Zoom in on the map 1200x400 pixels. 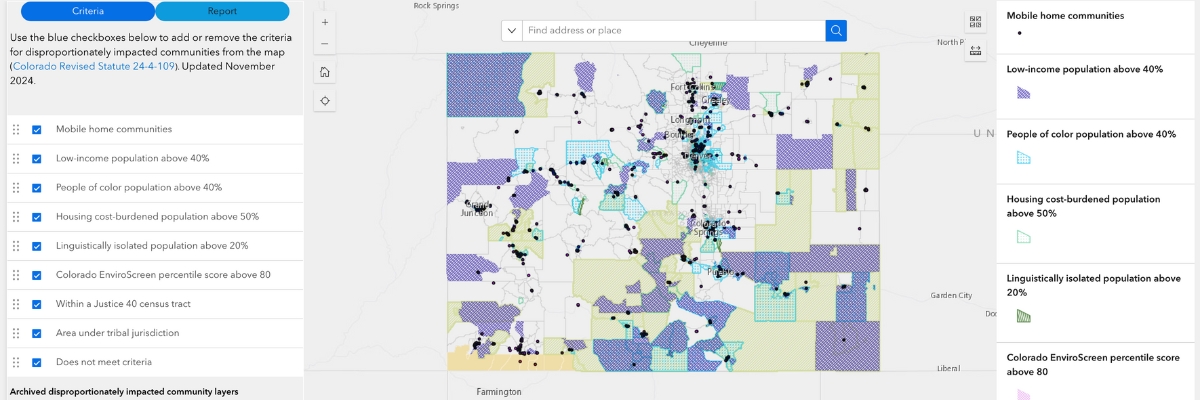325,22
